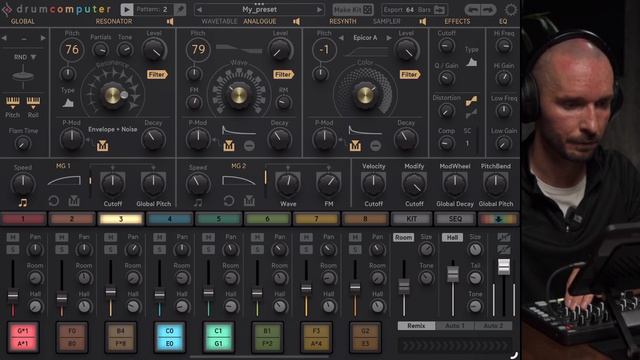Mute the Resynth engine via speaker icon
The height and width of the screenshot is (360, 640).
pyautogui.click(x=423, y=21)
